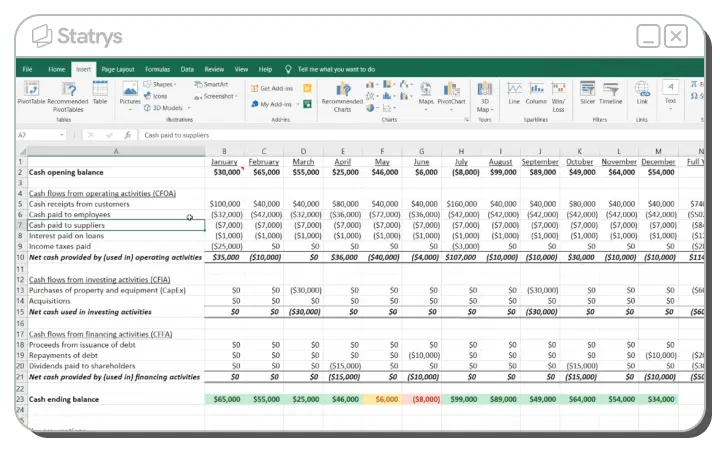This screenshot has width=720, height=453.
Task: Open the 3D Models dropdown
Action: pos(167,108)
